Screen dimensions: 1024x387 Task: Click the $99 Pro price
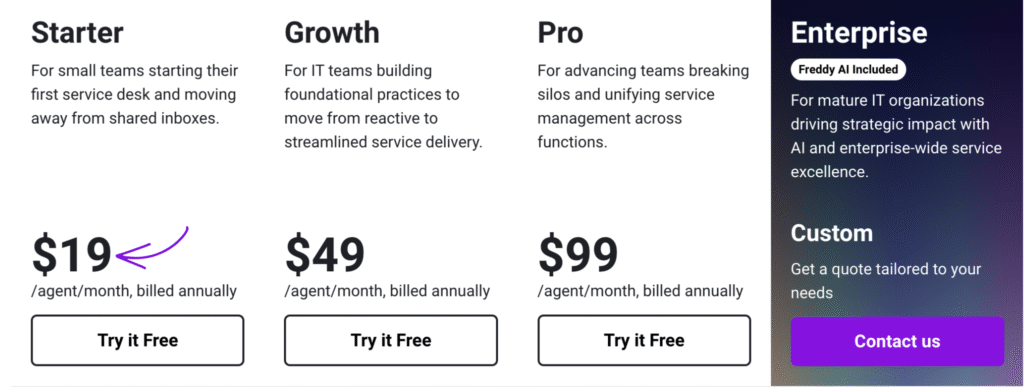pos(578,255)
